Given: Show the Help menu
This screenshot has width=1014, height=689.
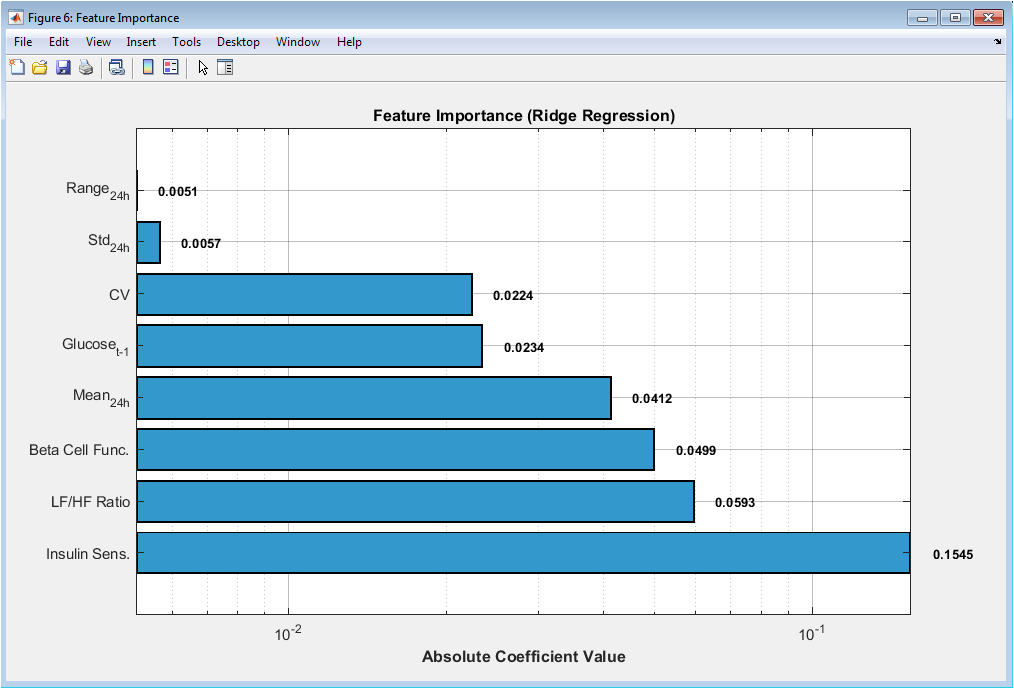Looking at the screenshot, I should tap(349, 42).
